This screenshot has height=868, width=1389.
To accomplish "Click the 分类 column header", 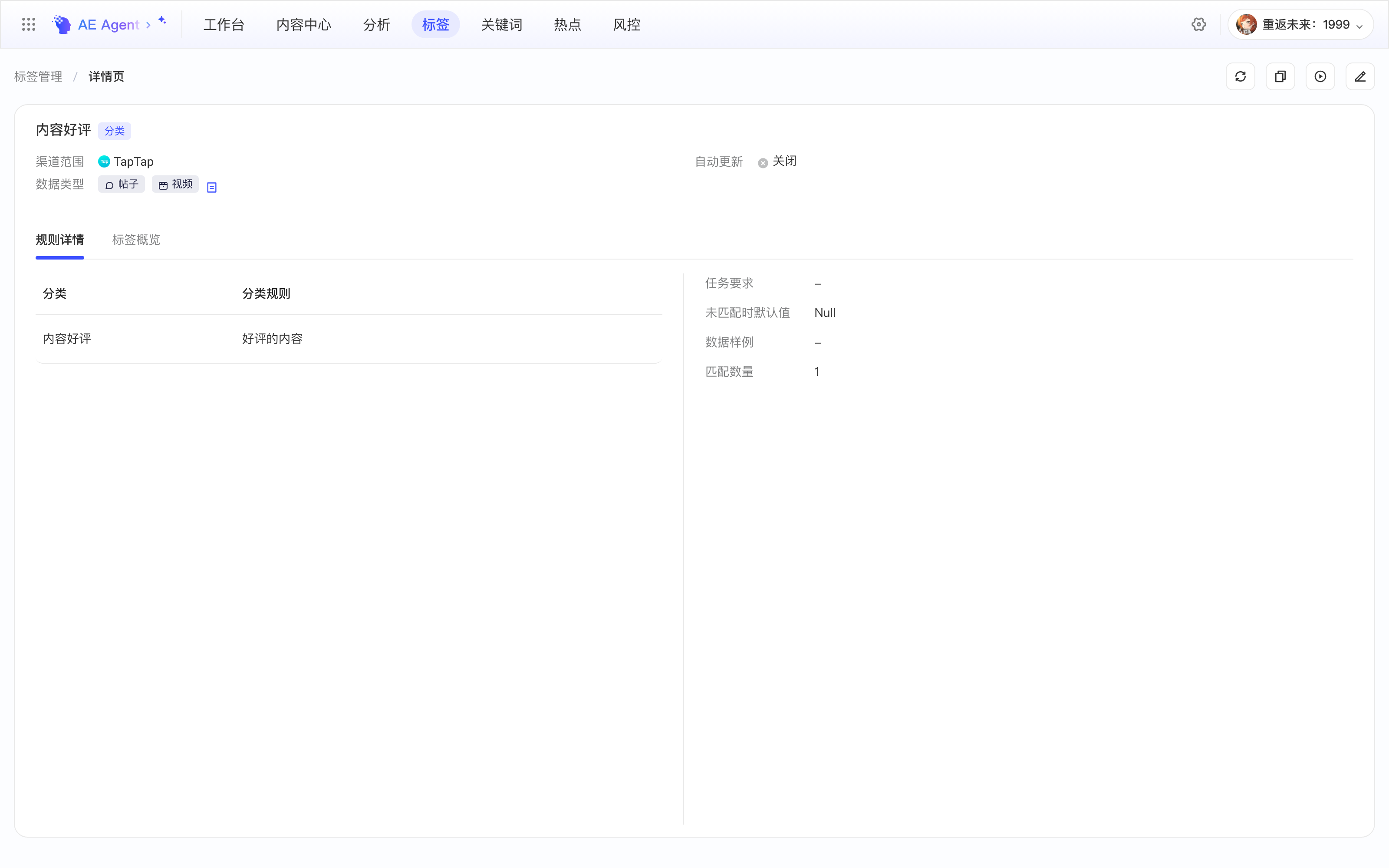I will [x=55, y=293].
